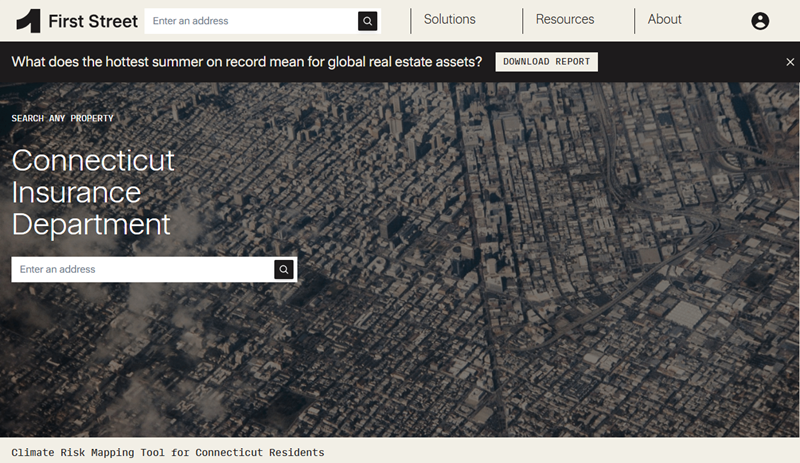Click the First Street logo icon
800x463 pixels.
28,21
